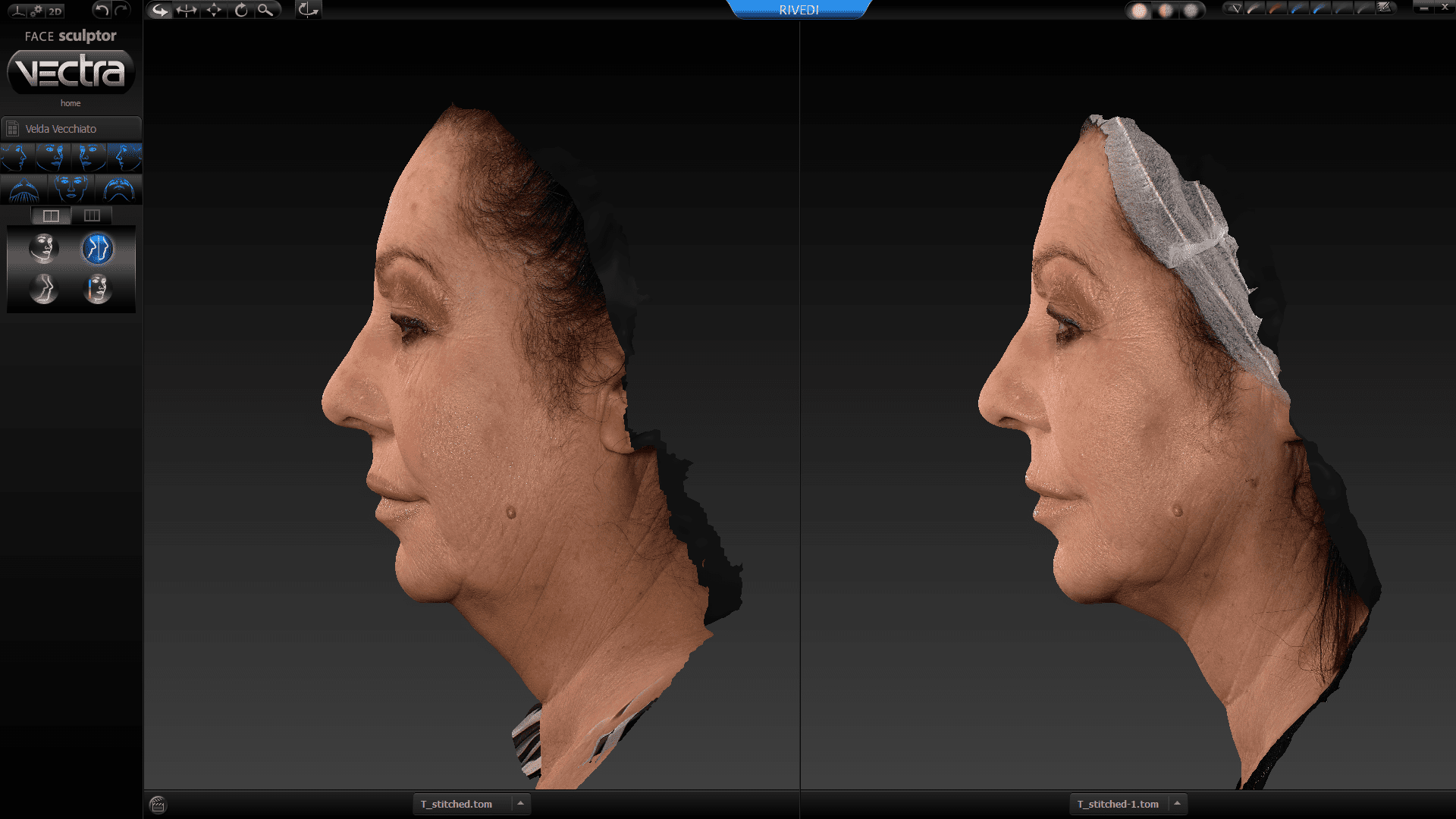Open the RIVEDI tab
This screenshot has height=819, width=1456.
pos(799,9)
